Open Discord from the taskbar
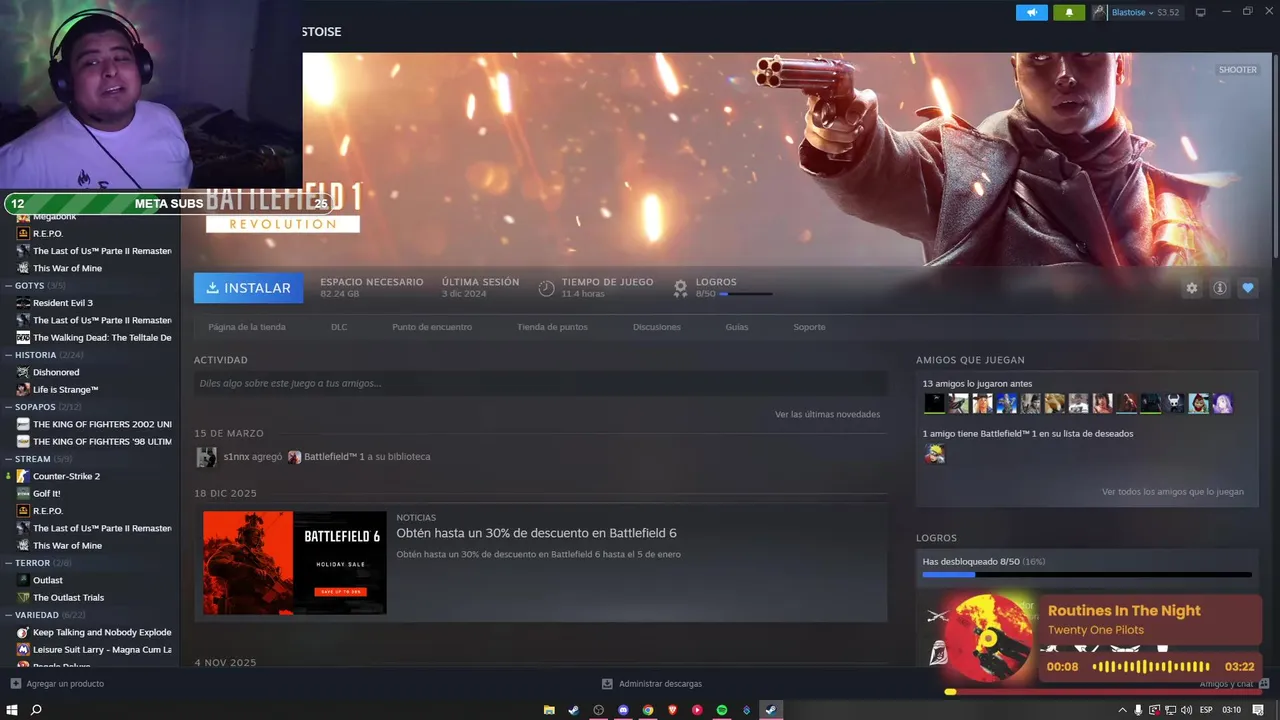Image resolution: width=1280 pixels, height=720 pixels. coord(623,710)
